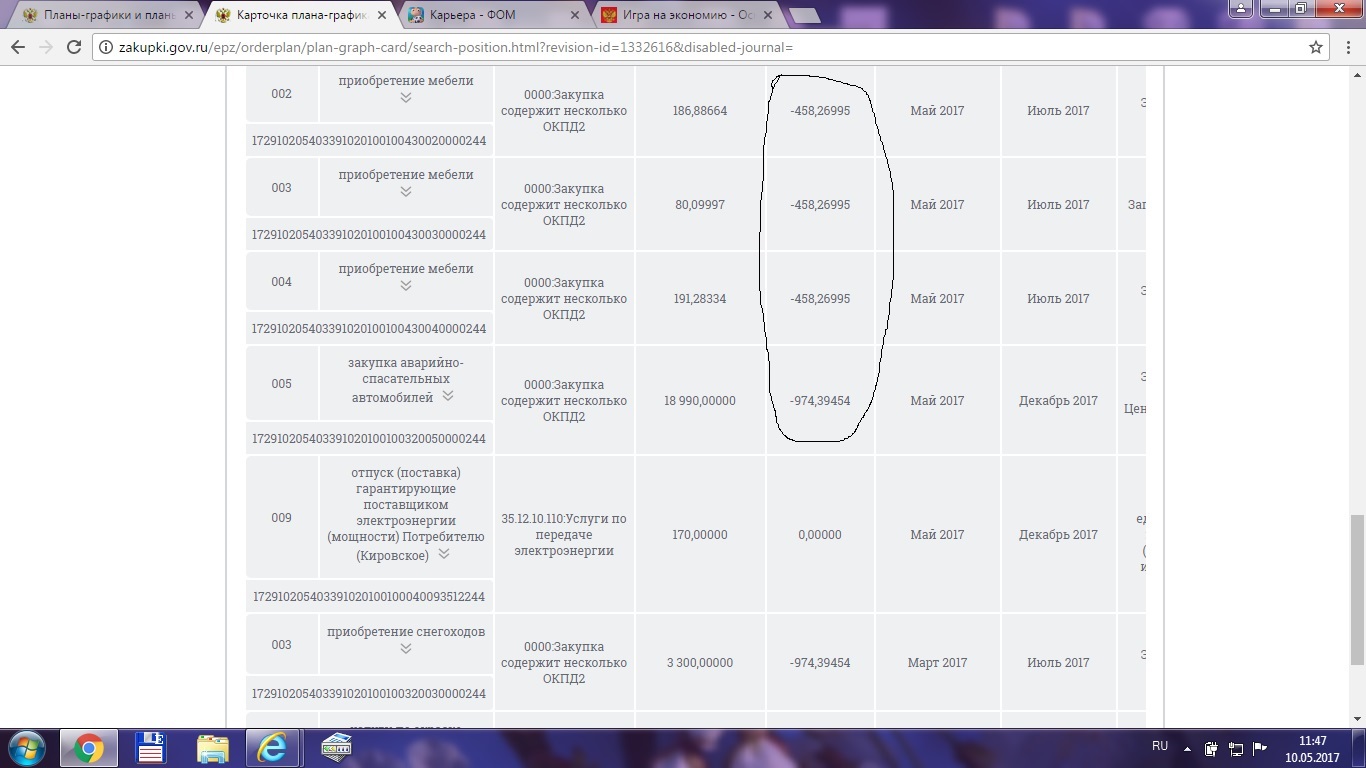Image resolution: width=1366 pixels, height=768 pixels.
Task: Click the URL address bar field
Action: tap(700, 47)
